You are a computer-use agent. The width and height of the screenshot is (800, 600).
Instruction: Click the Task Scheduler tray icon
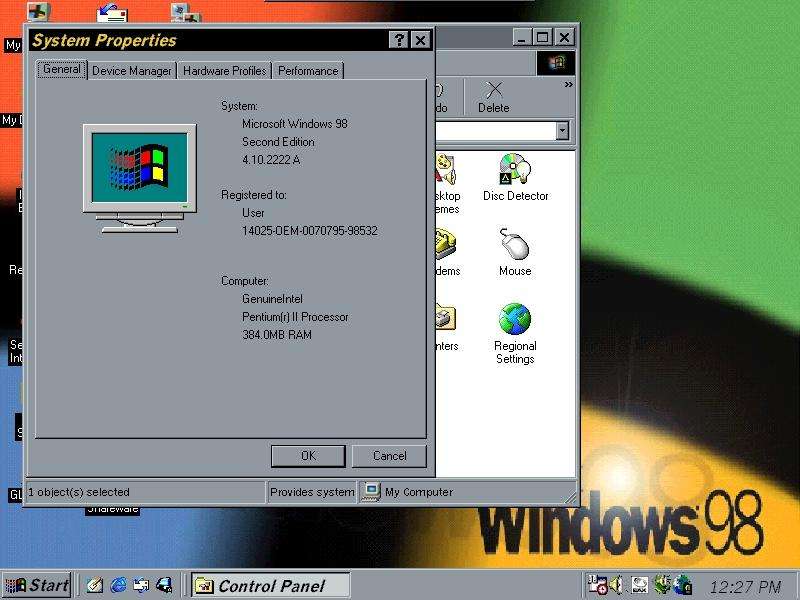coord(597,585)
